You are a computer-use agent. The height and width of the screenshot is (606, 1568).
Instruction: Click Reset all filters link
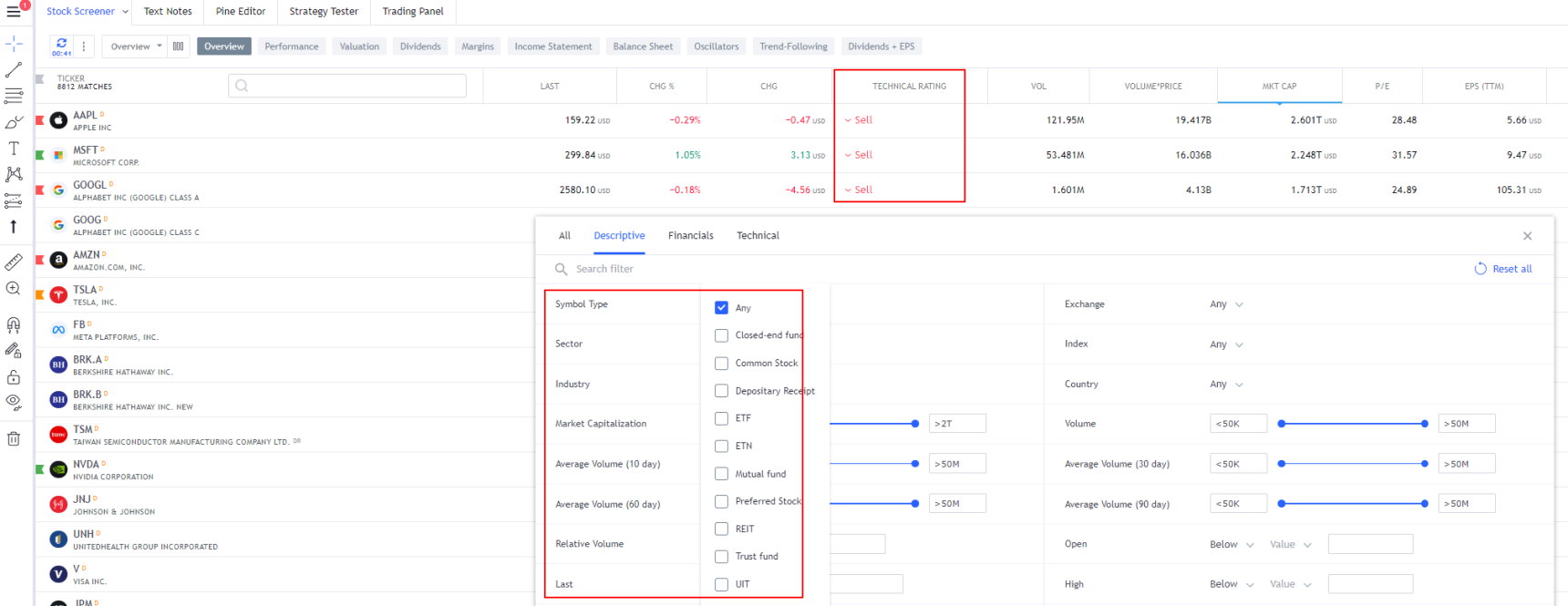(x=1503, y=269)
